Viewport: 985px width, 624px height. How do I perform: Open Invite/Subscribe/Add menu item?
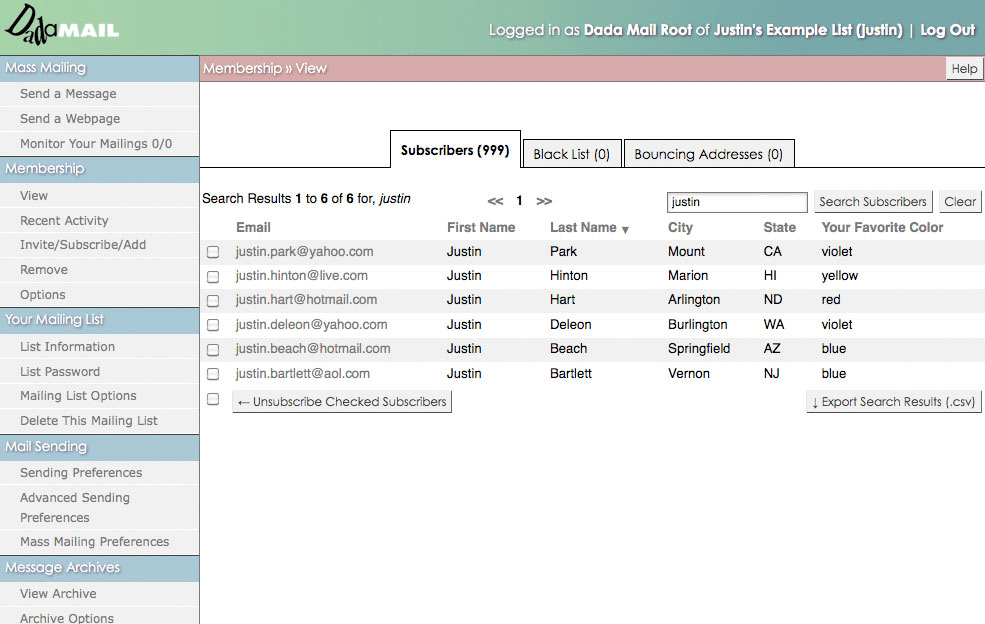click(83, 244)
